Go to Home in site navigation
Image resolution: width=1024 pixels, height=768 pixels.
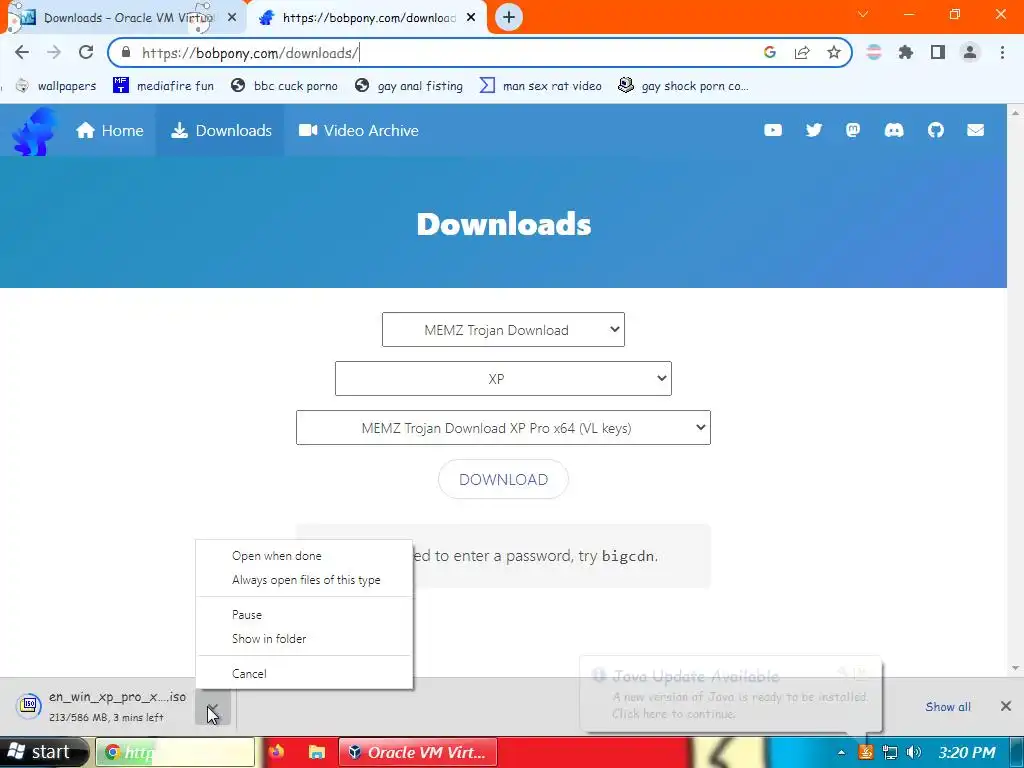point(109,131)
